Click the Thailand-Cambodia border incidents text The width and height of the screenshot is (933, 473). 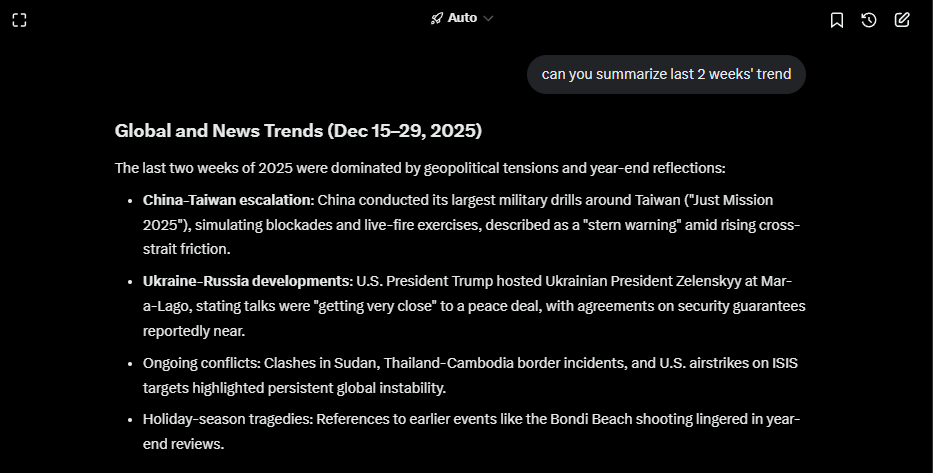pos(461,362)
